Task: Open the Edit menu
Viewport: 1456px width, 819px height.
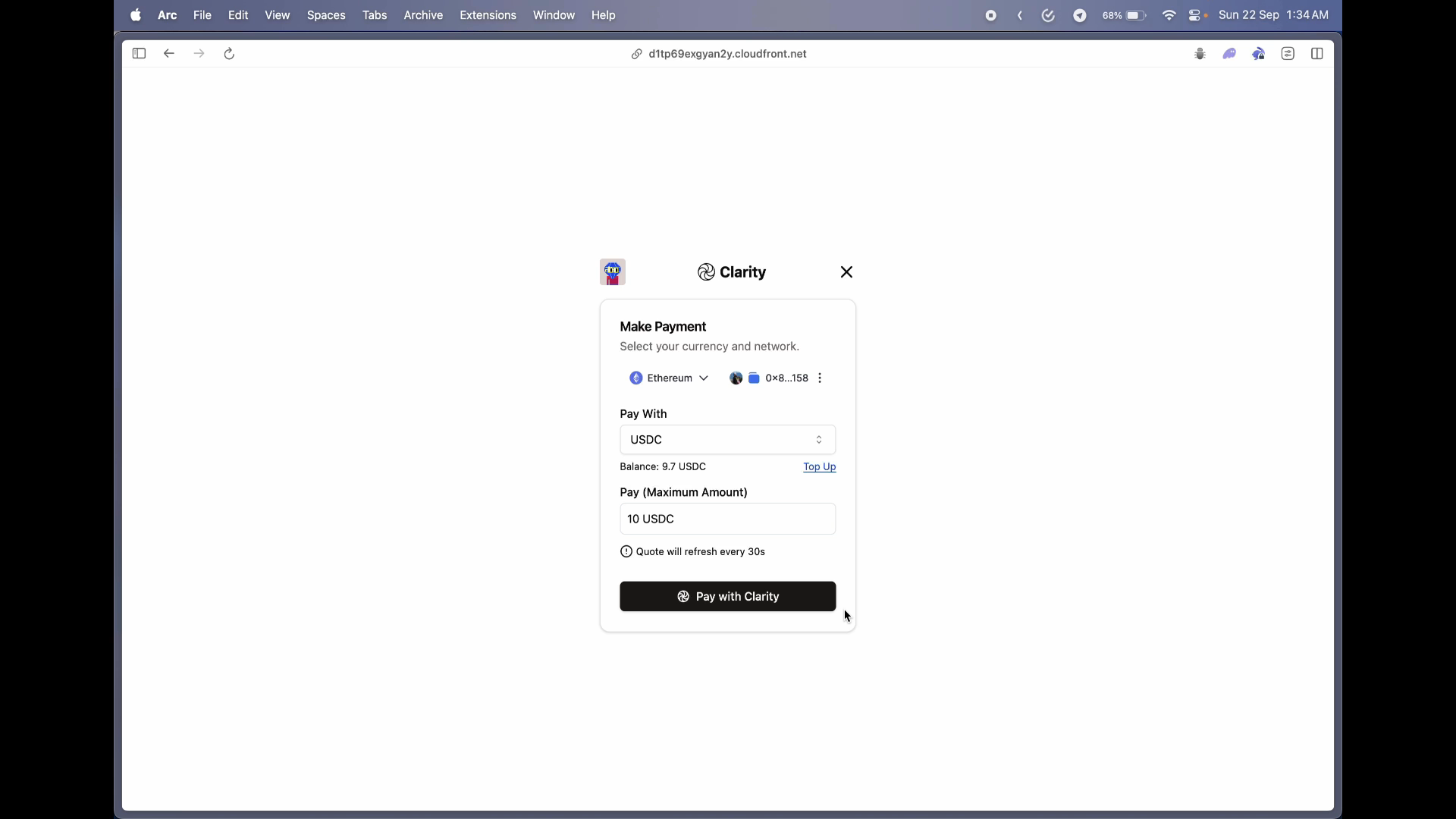Action: (x=238, y=15)
